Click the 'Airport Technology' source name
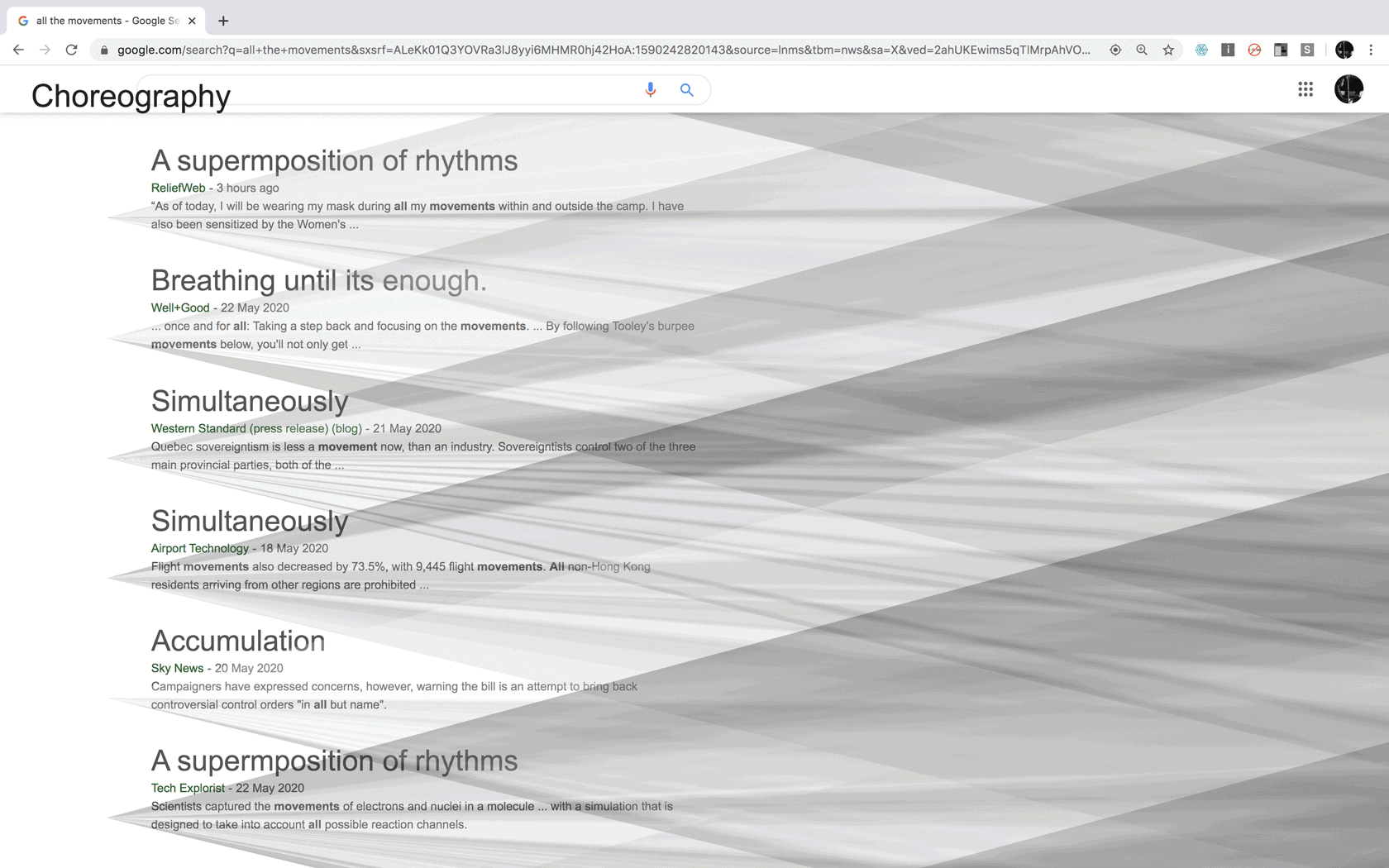Screen dimensions: 1389x868 199,548
